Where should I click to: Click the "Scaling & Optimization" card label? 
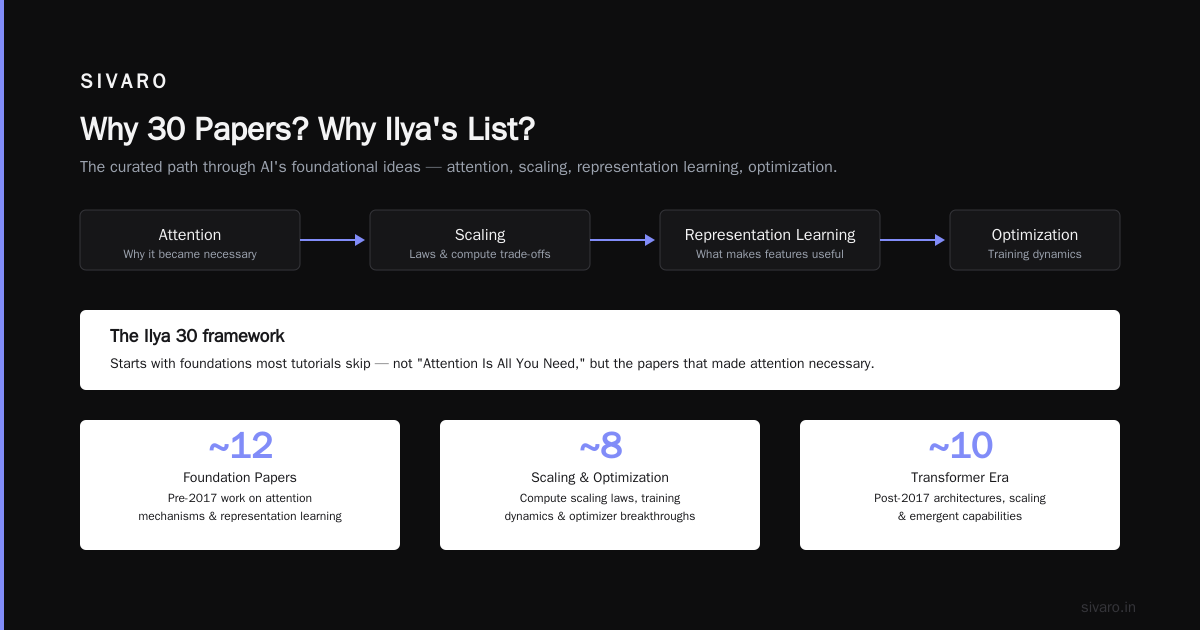[600, 478]
